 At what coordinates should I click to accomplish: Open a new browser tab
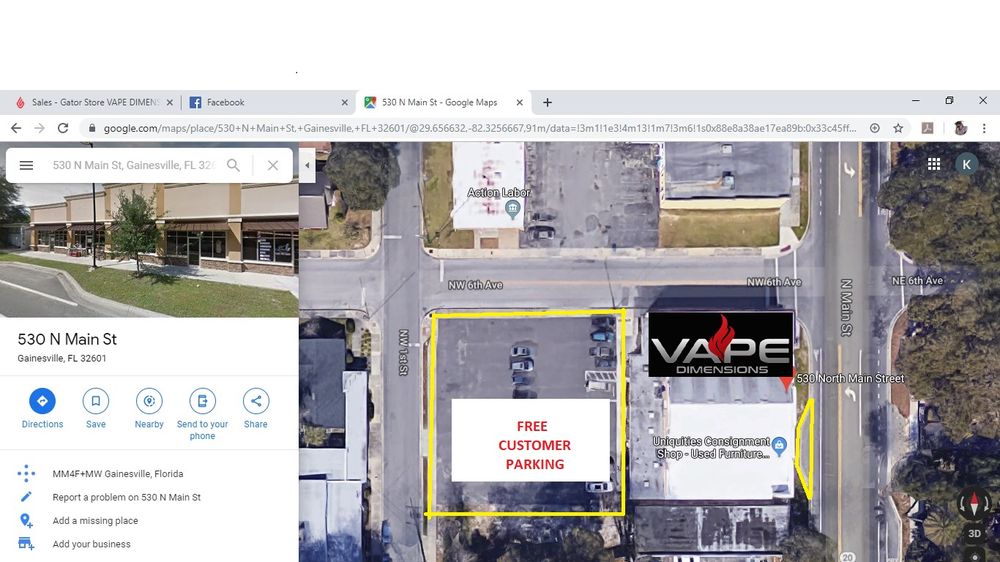pos(547,102)
